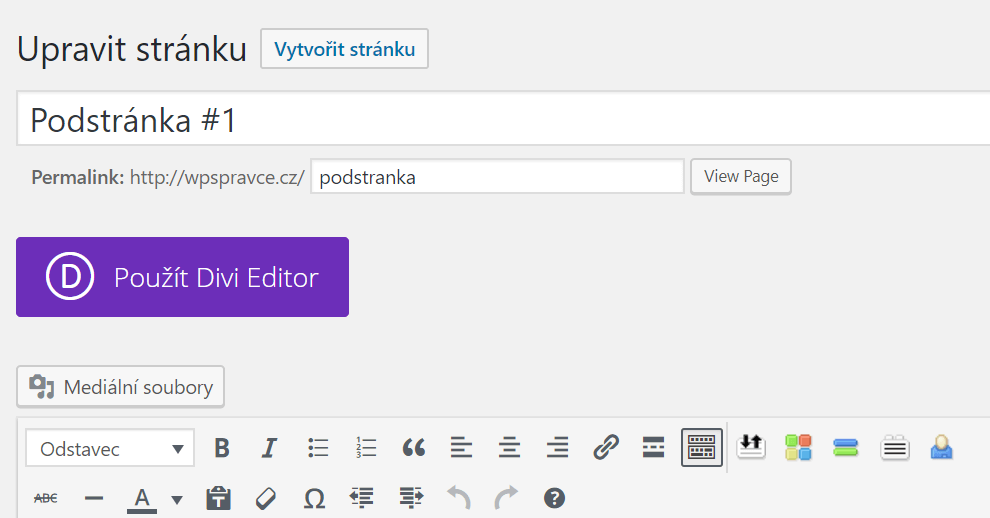Open the keyboard shortcuts help icon

point(554,498)
